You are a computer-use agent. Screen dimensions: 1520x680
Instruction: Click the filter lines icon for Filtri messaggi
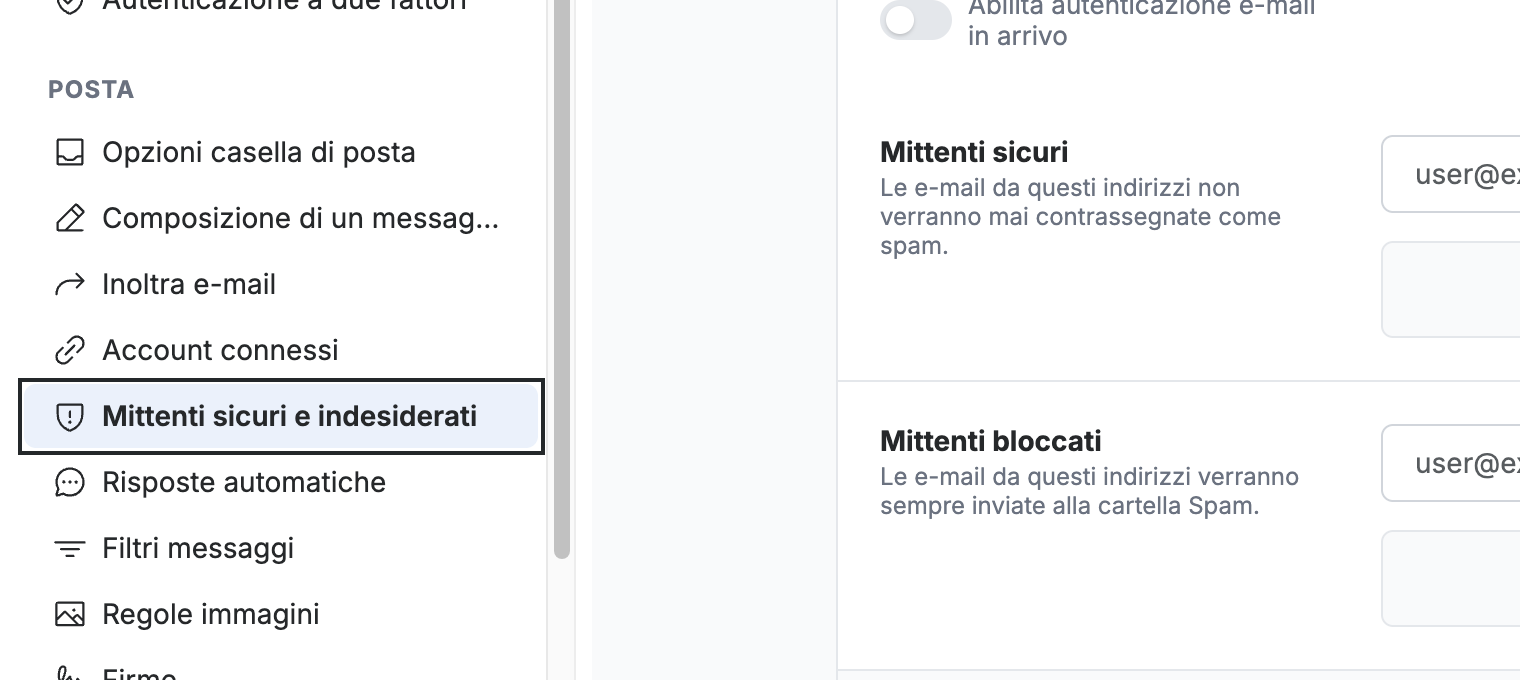pyautogui.click(x=69, y=549)
